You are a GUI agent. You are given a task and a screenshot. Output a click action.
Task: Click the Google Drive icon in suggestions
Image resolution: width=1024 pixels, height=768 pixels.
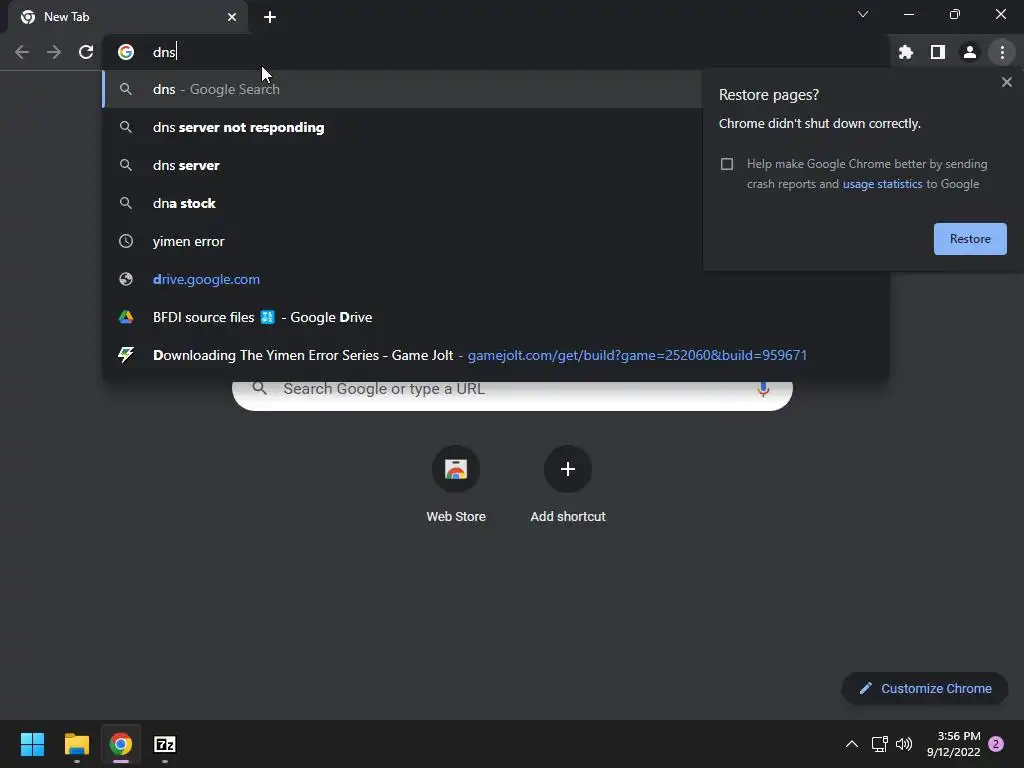click(126, 317)
